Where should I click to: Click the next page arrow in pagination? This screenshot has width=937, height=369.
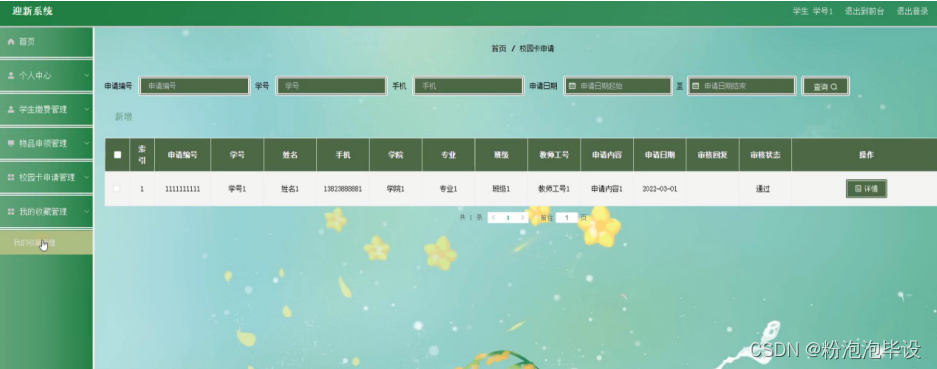[522, 218]
